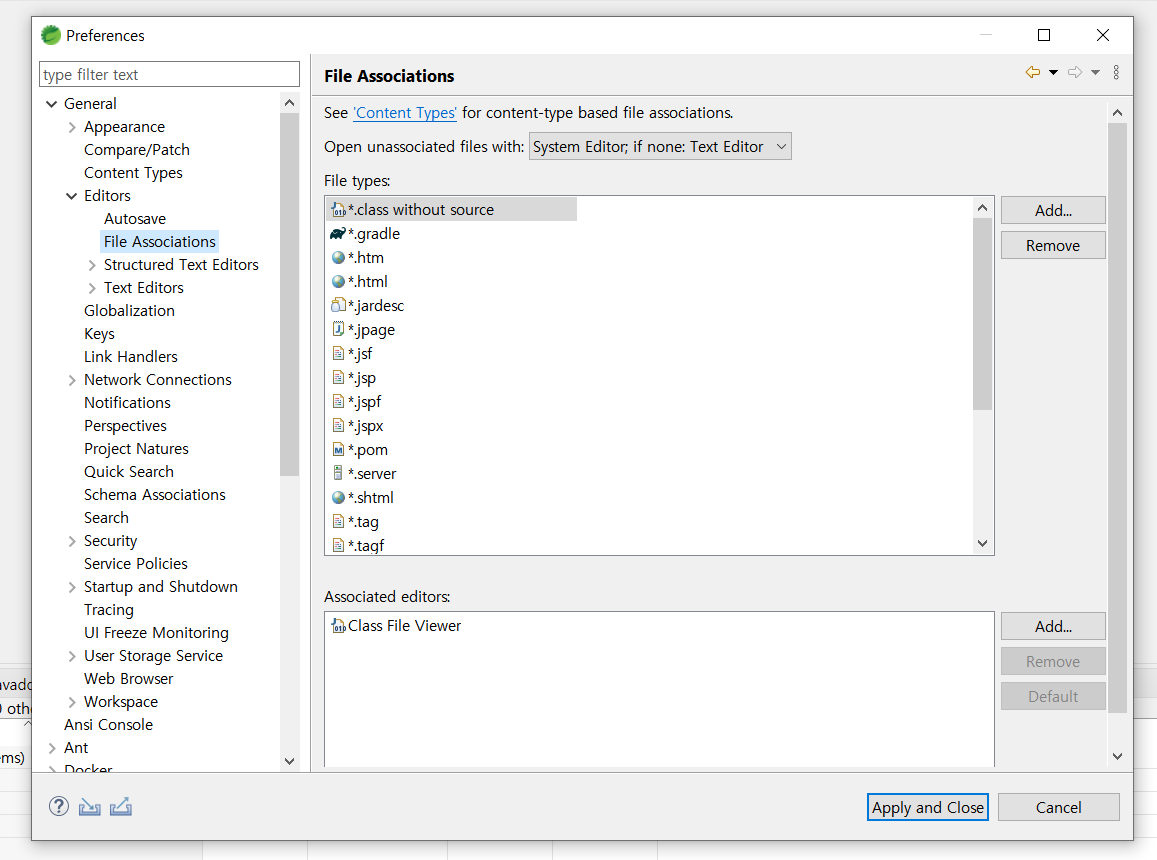Expand the Text Editors node
The width and height of the screenshot is (1157, 860).
(x=91, y=288)
